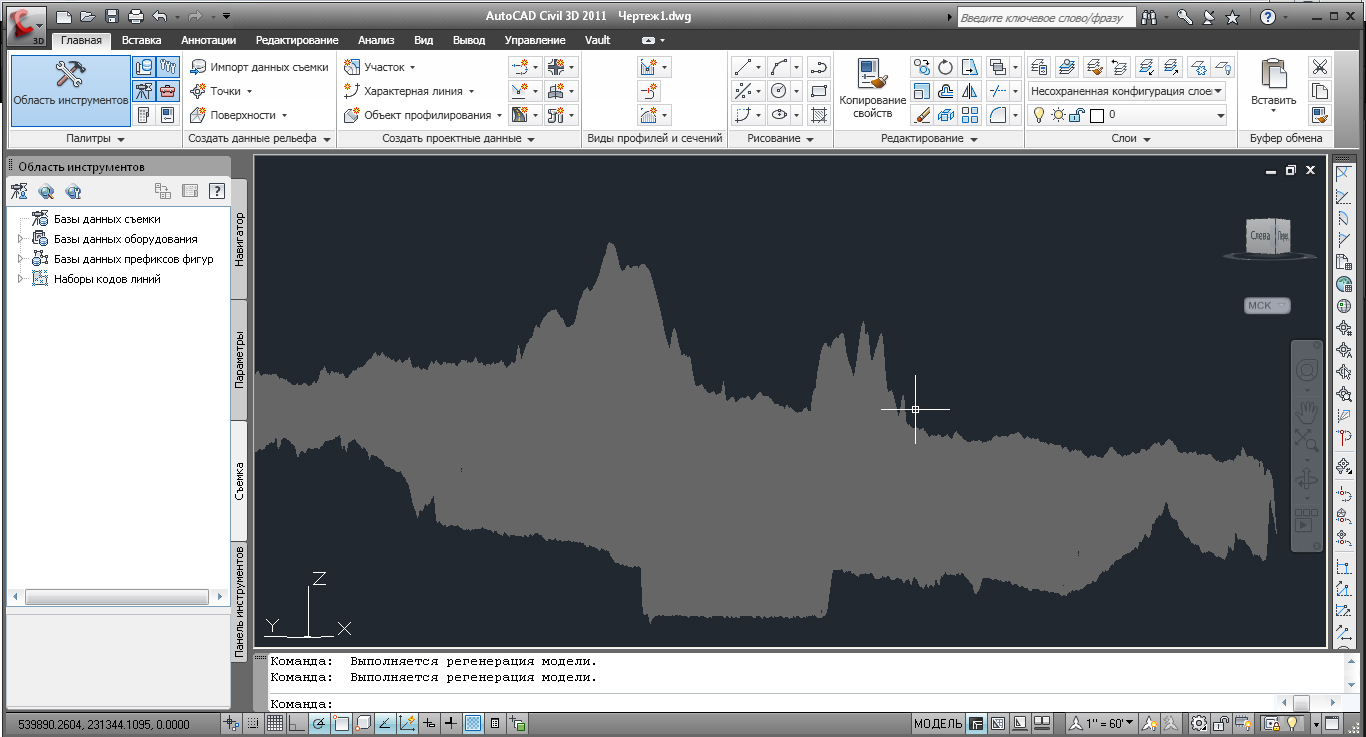
Task: Click Импорт данных съемки button
Action: click(x=258, y=67)
